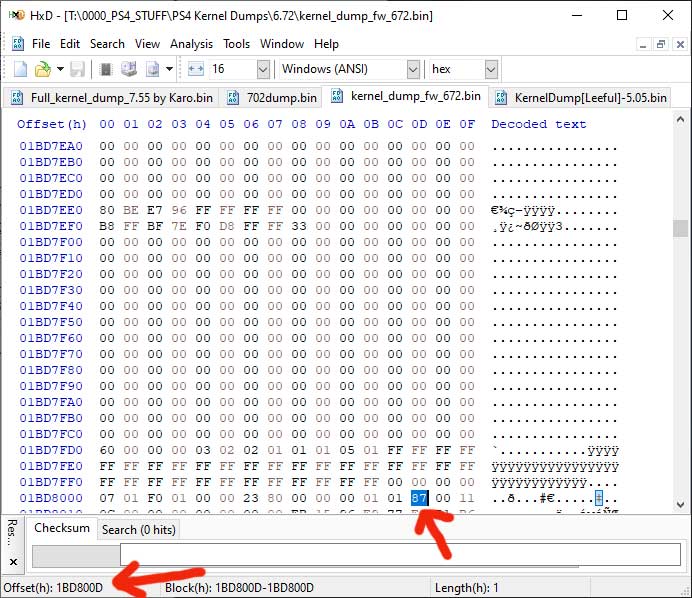Click the vertical scrollbar thumb
The image size is (692, 598).
click(x=680, y=229)
